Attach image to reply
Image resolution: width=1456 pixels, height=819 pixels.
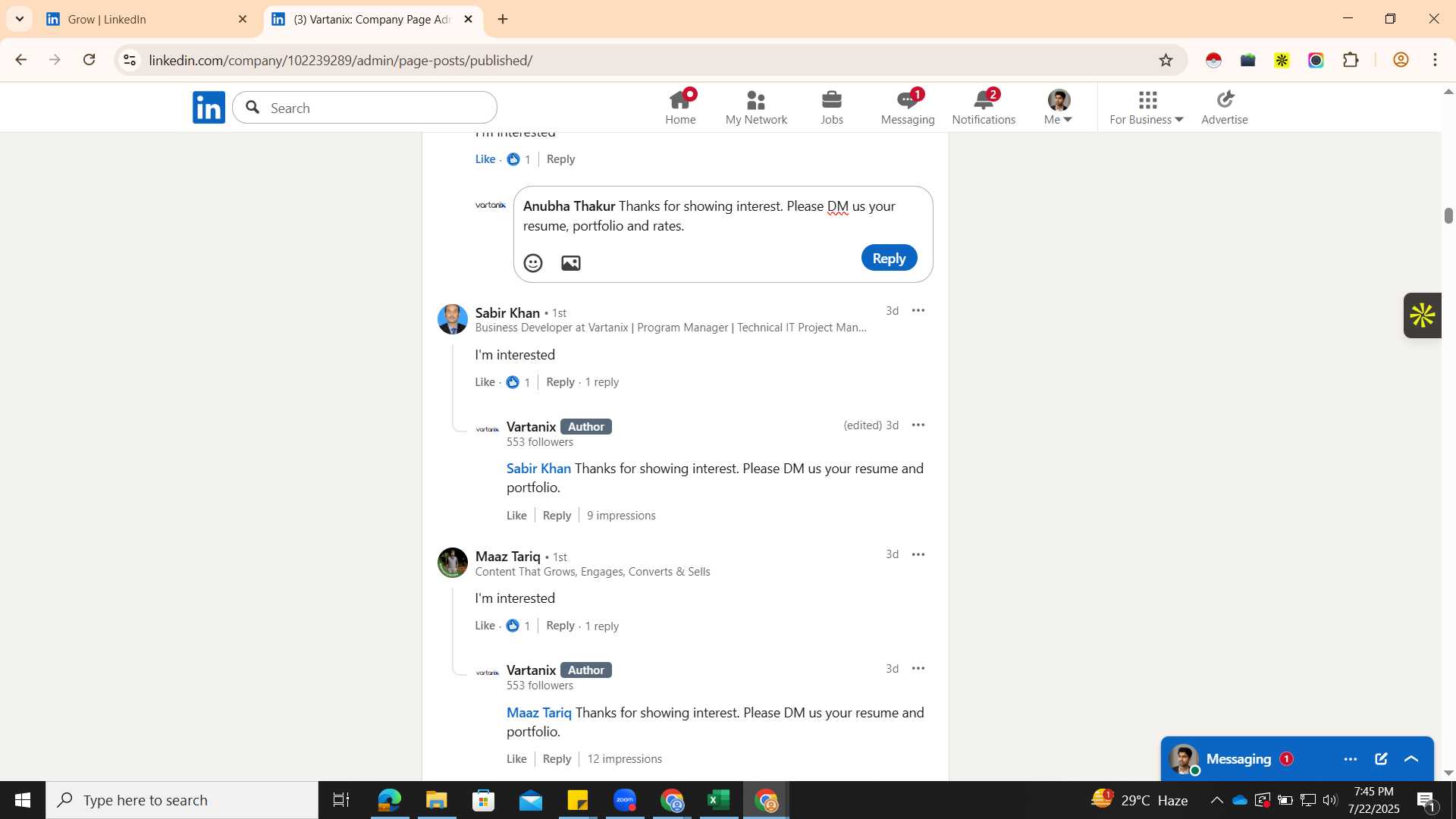coord(571,263)
